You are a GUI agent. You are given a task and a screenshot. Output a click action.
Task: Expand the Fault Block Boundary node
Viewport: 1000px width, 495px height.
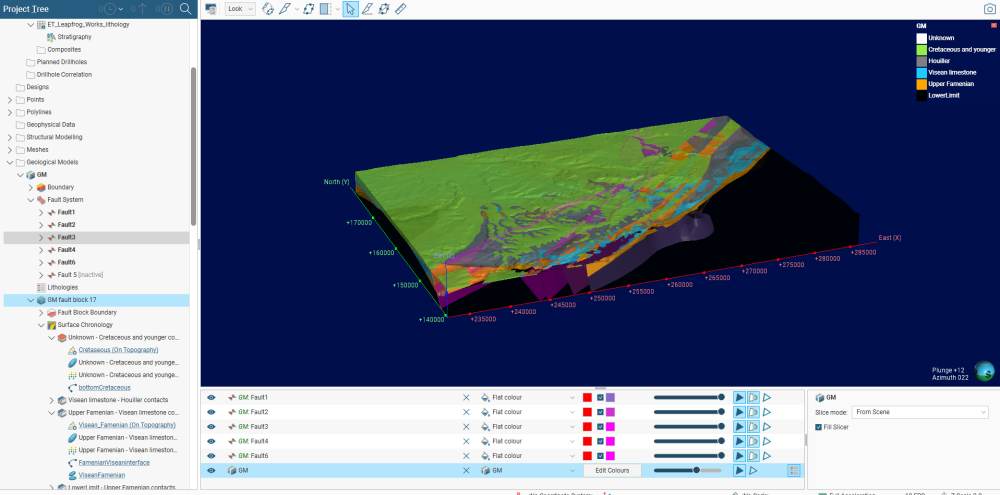(41, 313)
